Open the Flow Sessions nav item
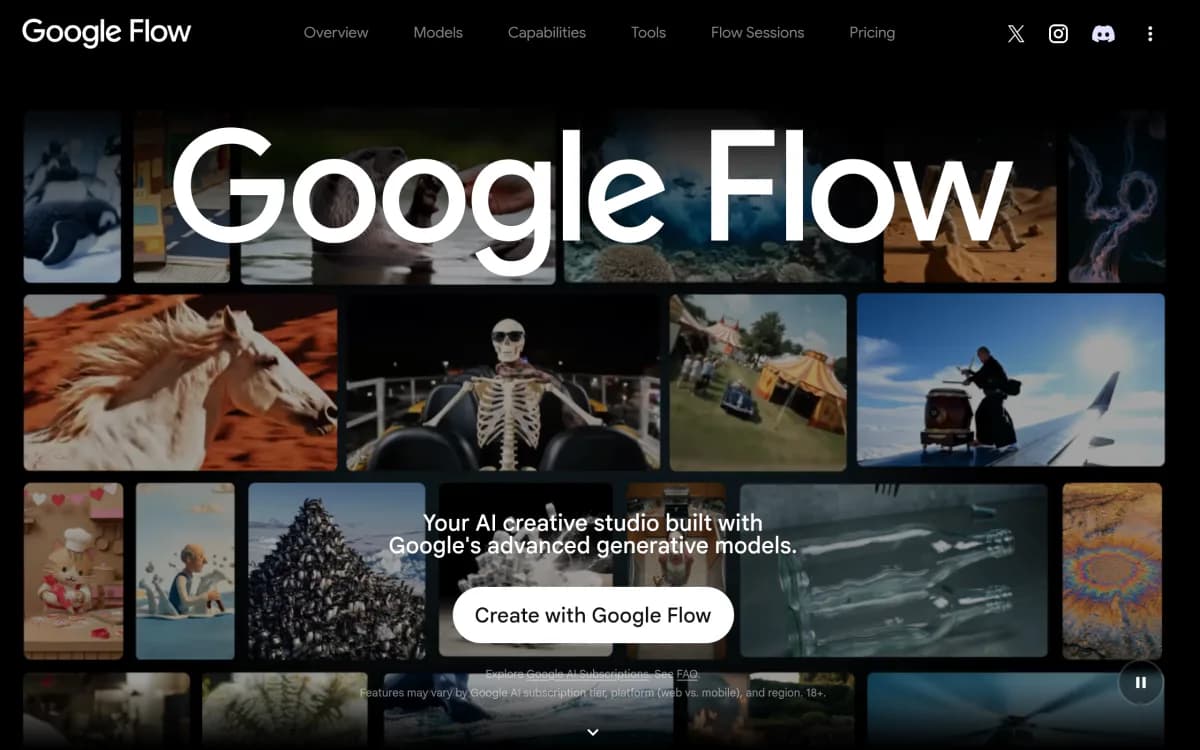Screen dimensions: 1200x750 coord(757,33)
